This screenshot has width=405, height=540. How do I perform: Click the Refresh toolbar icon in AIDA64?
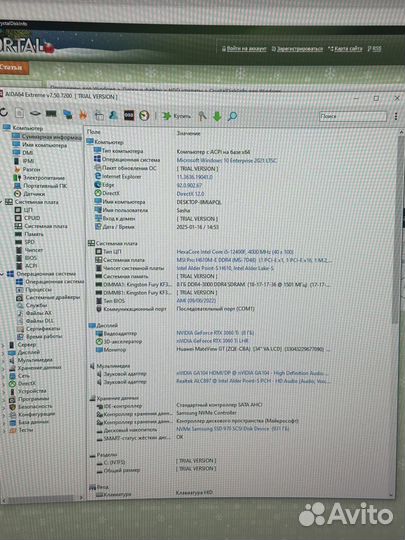[x=3, y=112]
